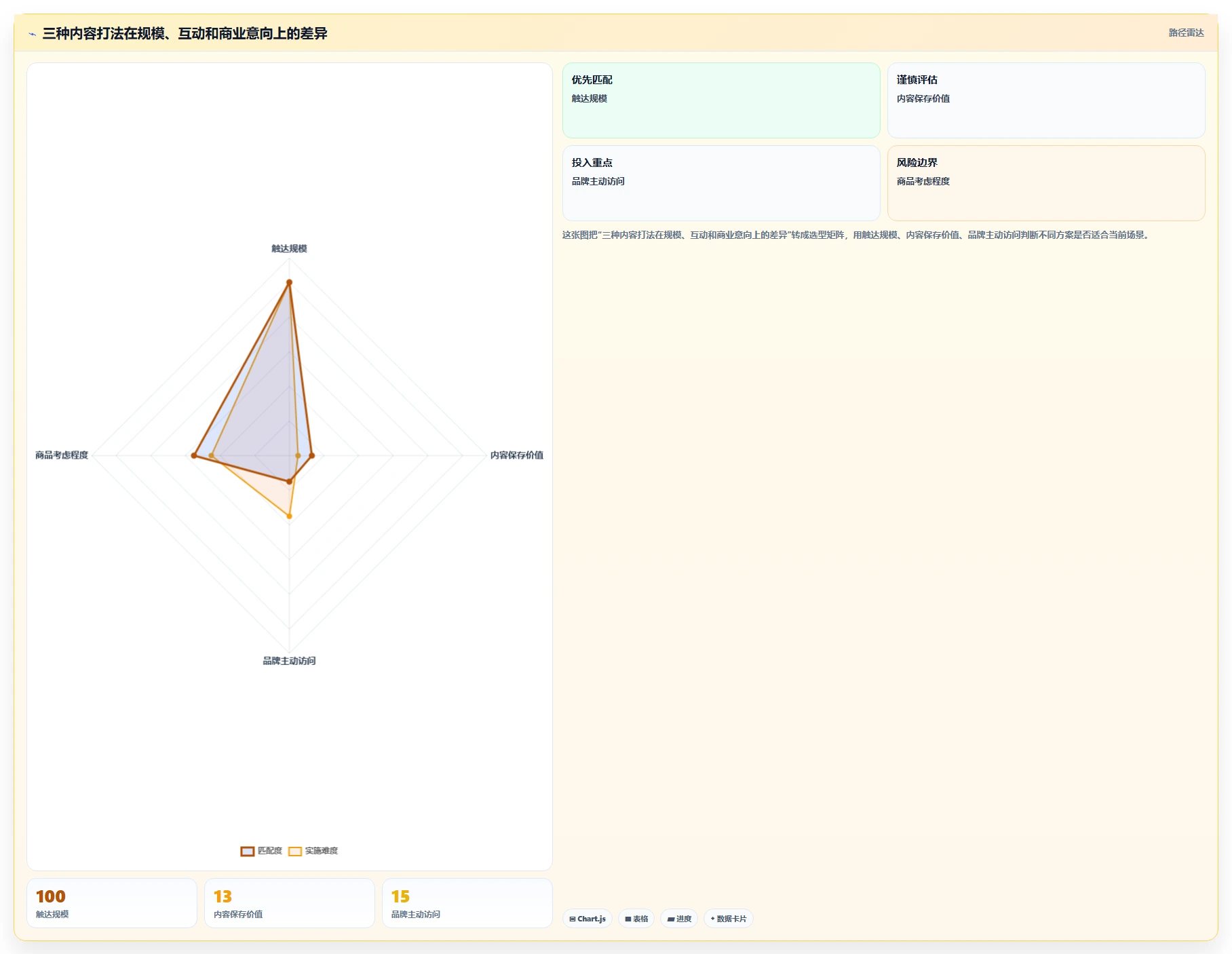Click the 表格 tag chip

click(636, 919)
